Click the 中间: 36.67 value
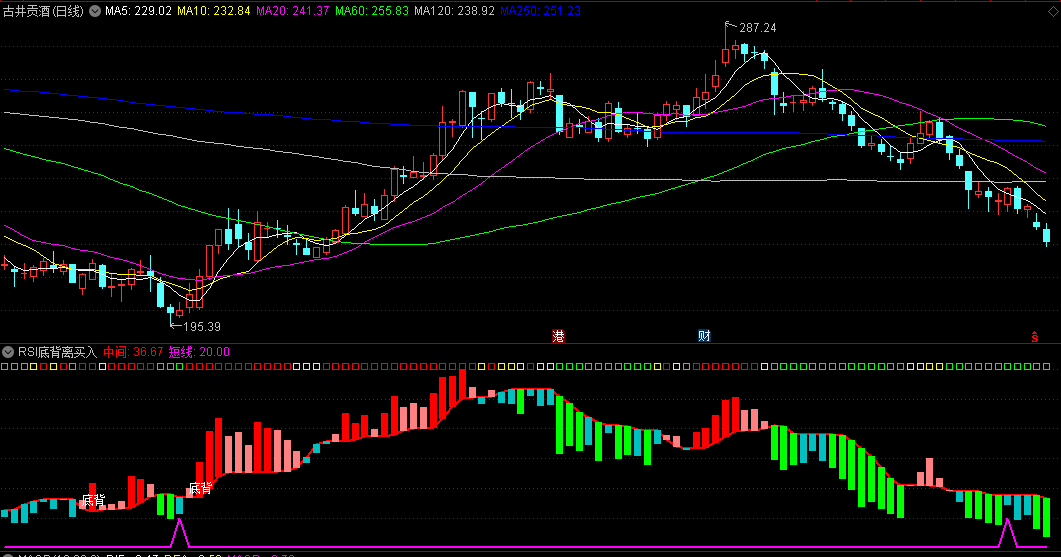 coord(133,352)
